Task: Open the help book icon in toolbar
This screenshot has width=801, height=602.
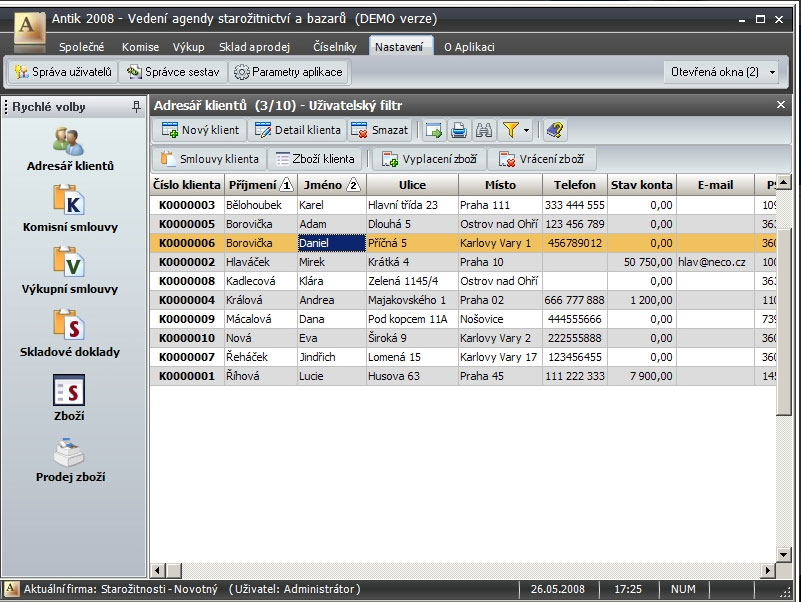Action: click(555, 131)
